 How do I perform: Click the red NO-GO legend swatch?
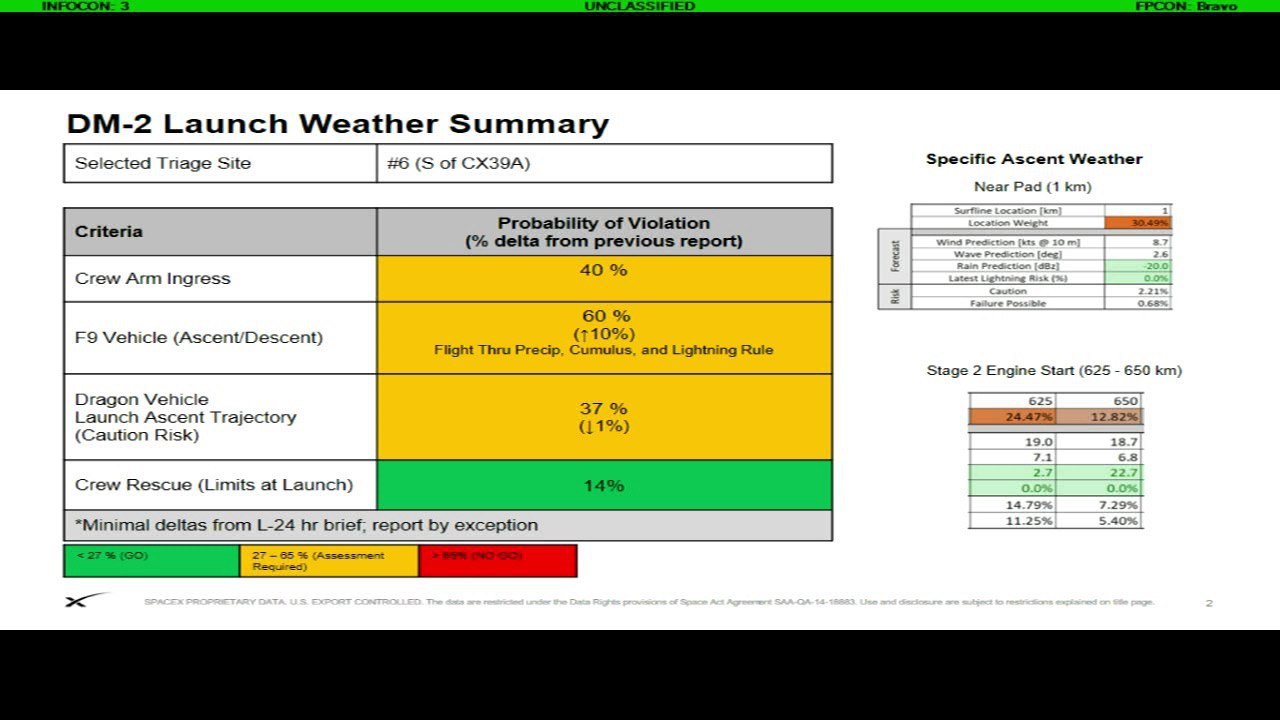tap(498, 561)
